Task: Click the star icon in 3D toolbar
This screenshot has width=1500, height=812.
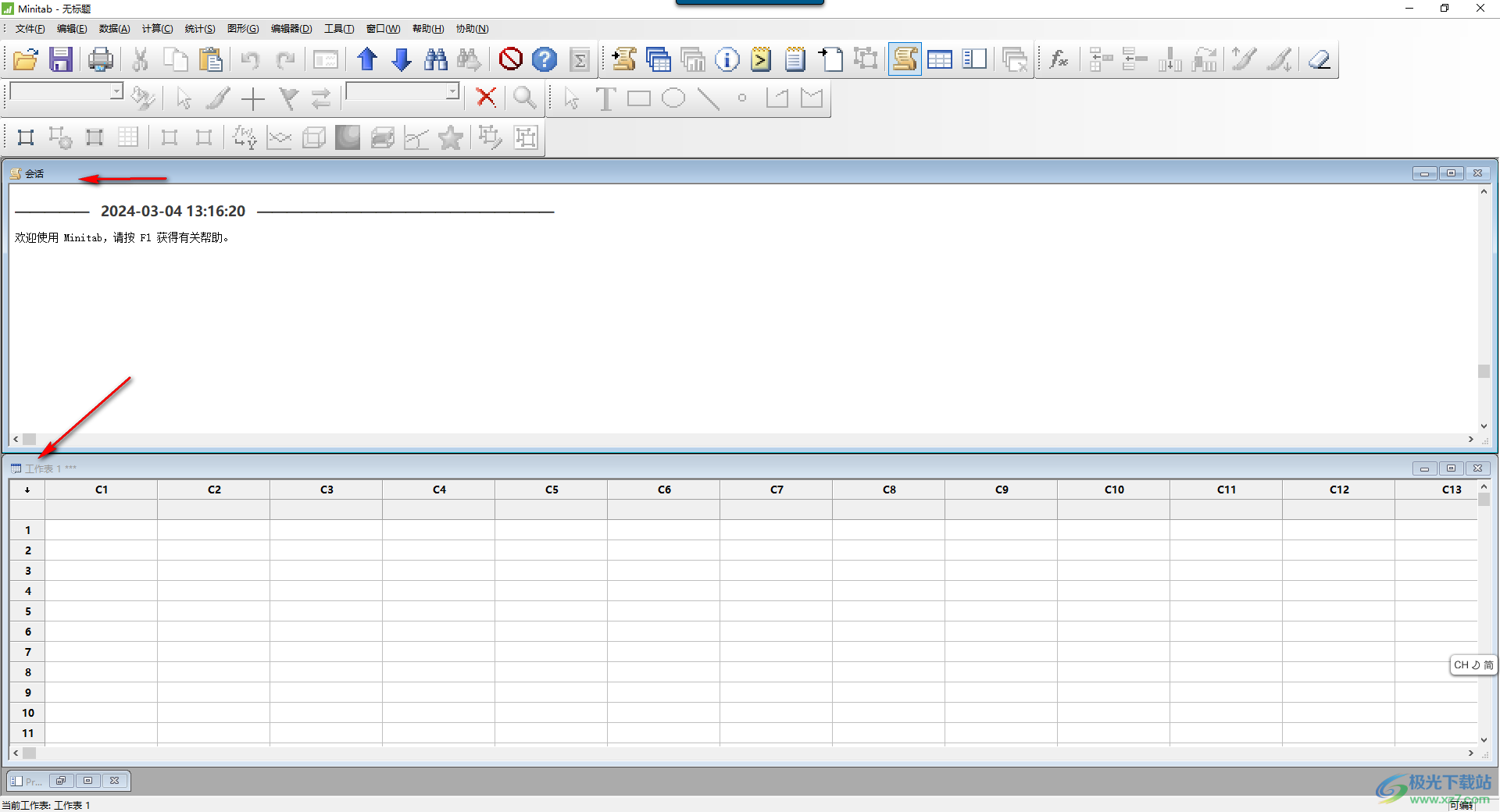Action: 451,138
